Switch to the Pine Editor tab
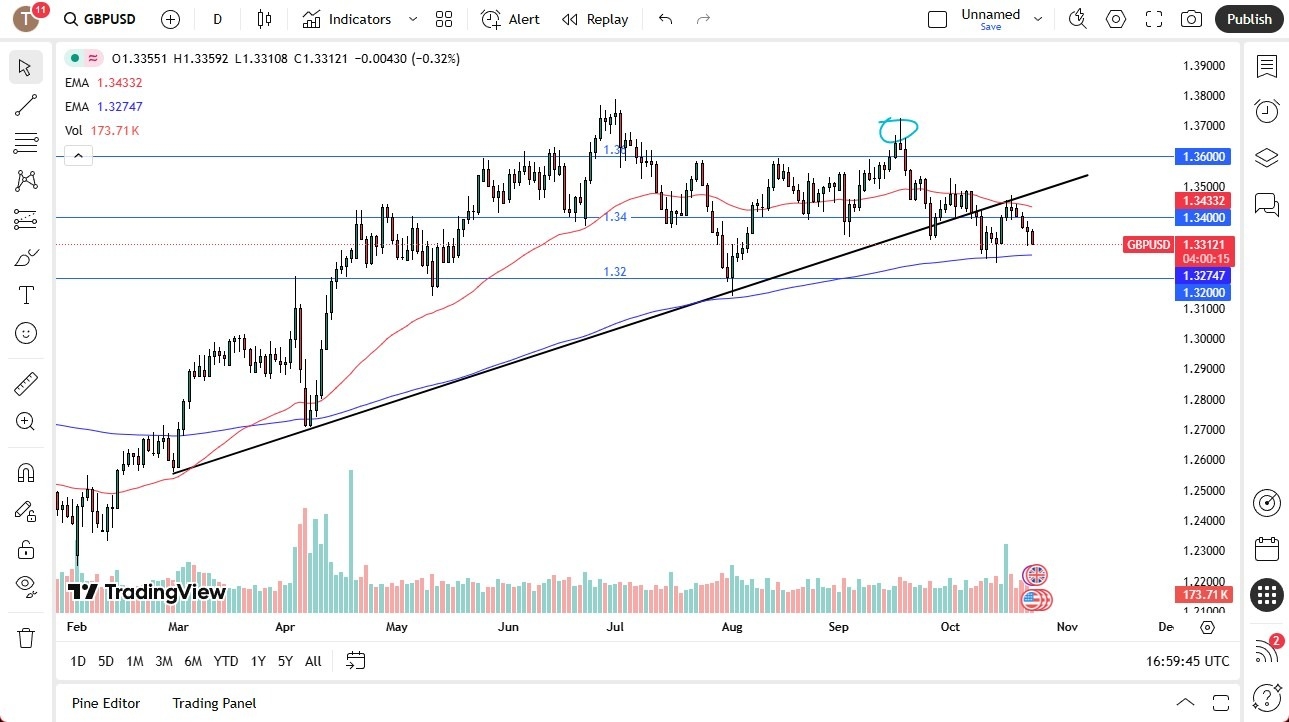1289x722 pixels. click(105, 703)
